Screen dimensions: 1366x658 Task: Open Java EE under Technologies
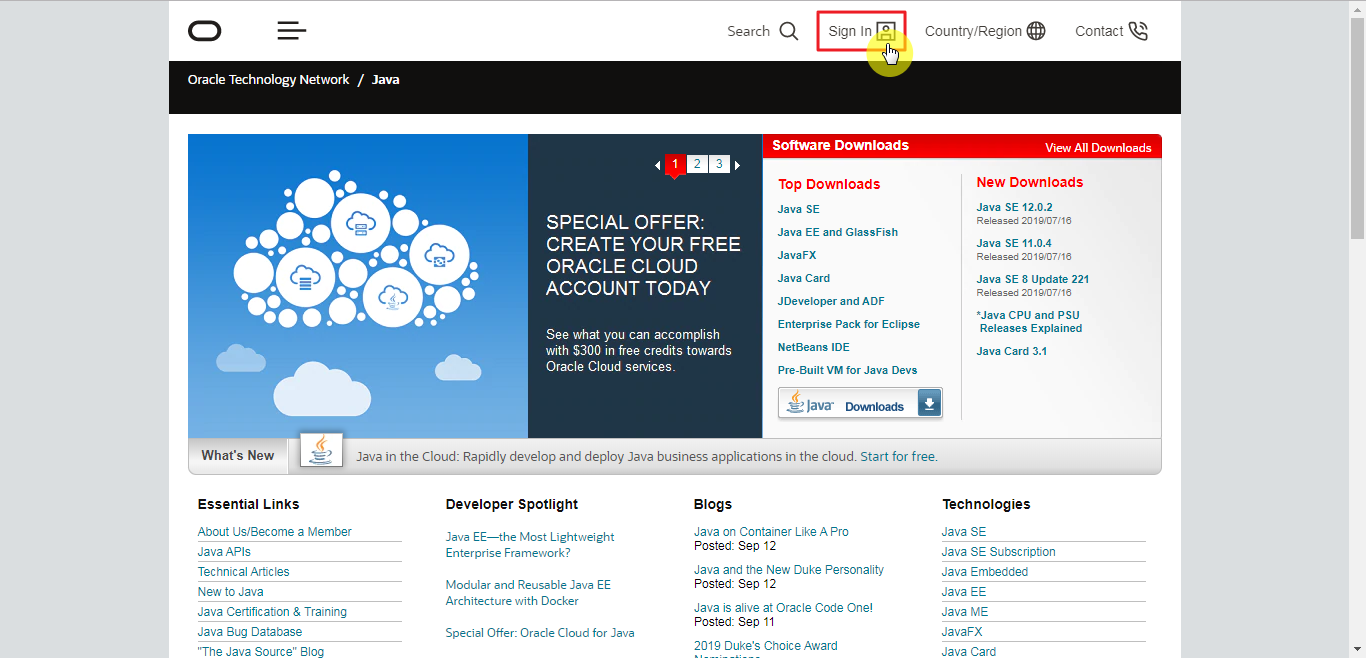(964, 592)
